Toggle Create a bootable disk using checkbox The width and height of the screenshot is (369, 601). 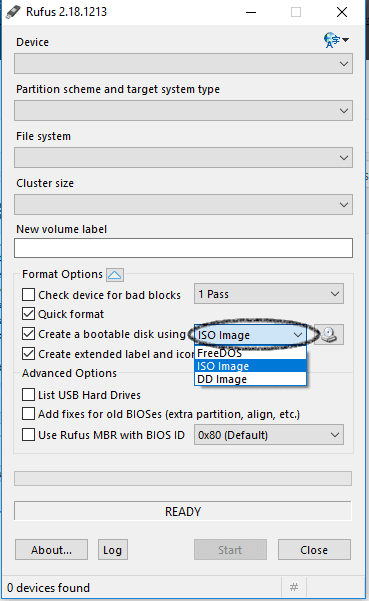[x=28, y=334]
